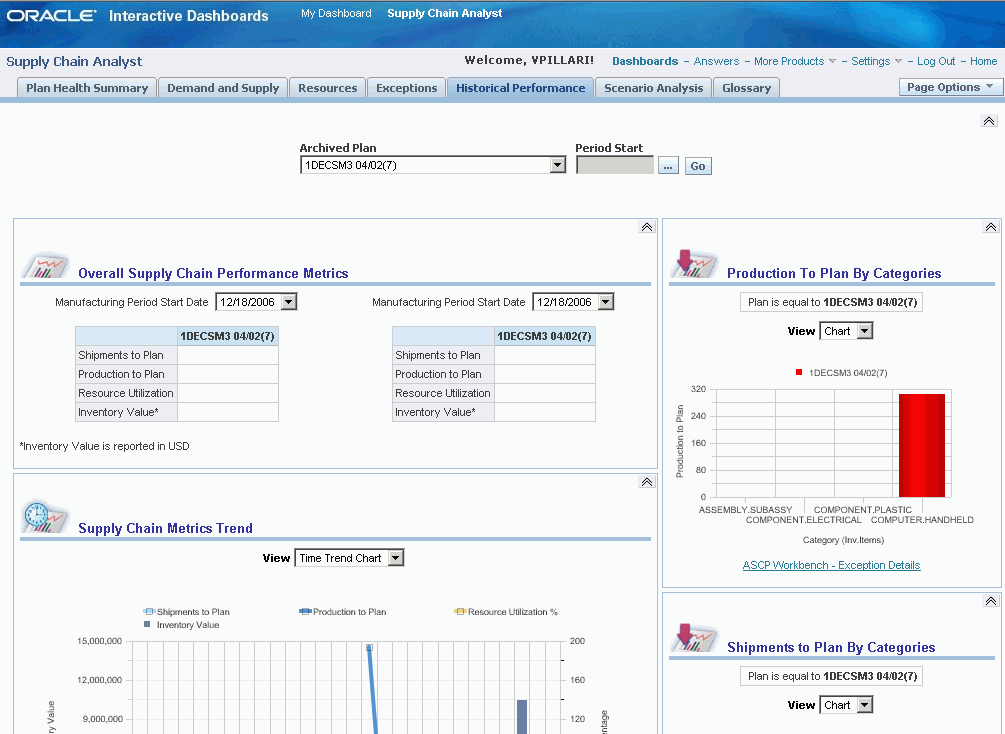This screenshot has width=1005, height=734.
Task: Open the first Manufacturing Period Start Date dropdown
Action: [x=289, y=302]
